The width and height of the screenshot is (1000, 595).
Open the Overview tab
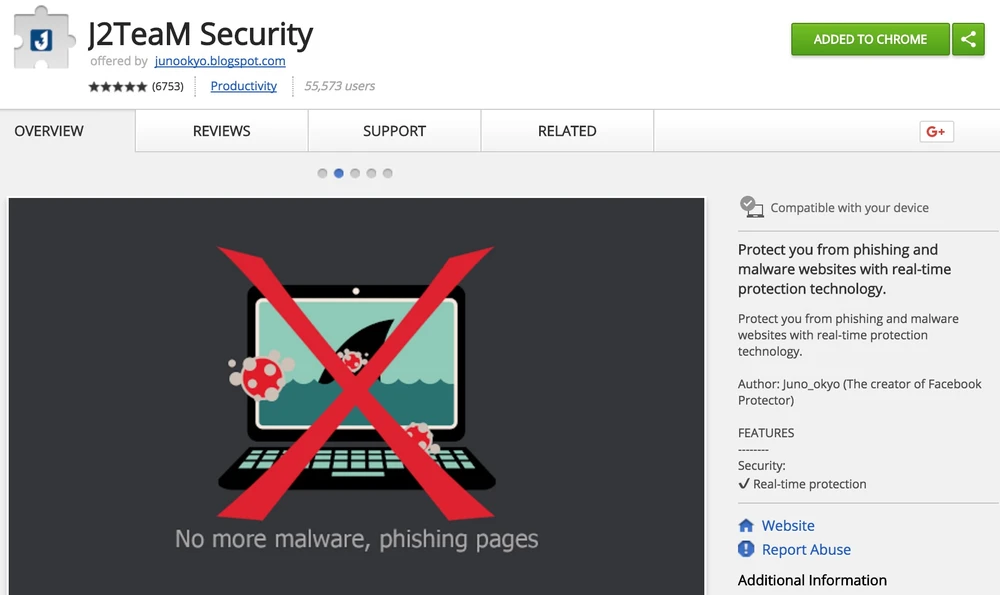point(49,131)
